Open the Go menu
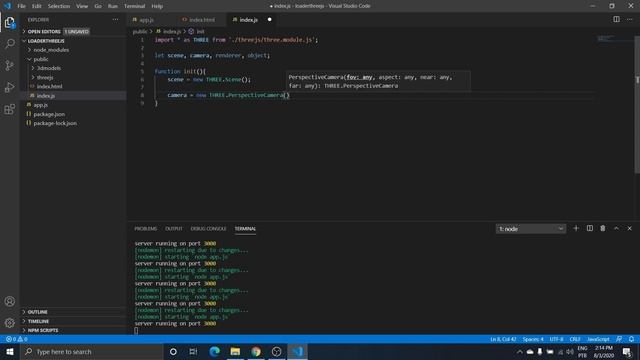Image resolution: width=640 pixels, height=360 pixels. click(98, 6)
